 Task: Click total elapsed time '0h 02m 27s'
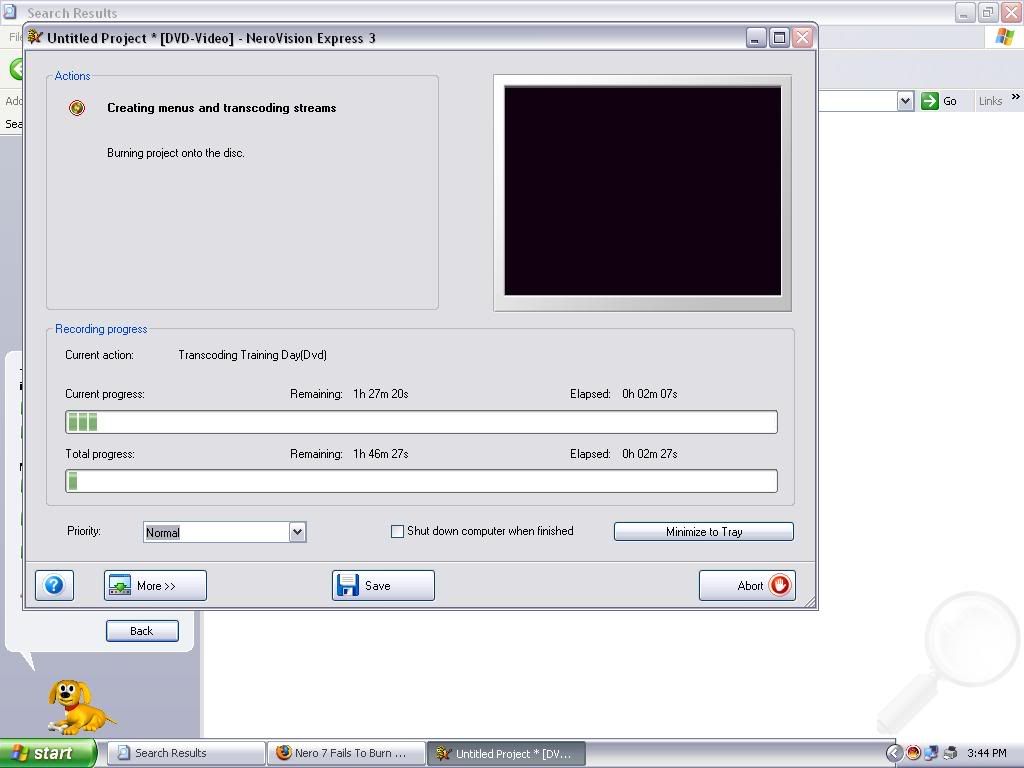[x=650, y=454]
